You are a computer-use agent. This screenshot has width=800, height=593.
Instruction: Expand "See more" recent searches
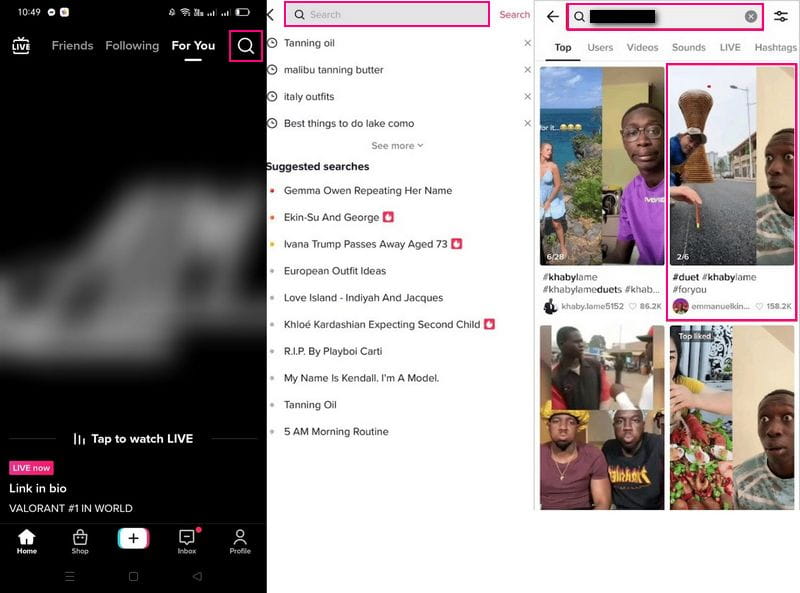click(397, 145)
